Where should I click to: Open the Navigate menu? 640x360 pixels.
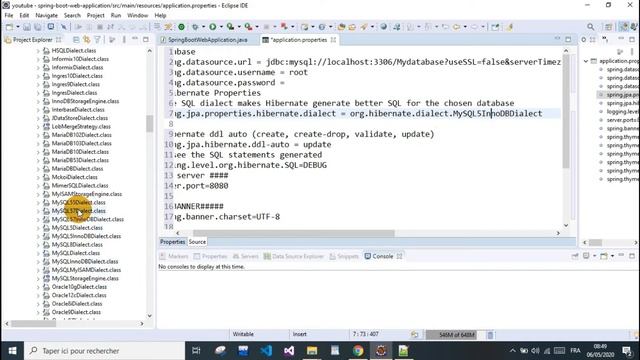pos(47,16)
